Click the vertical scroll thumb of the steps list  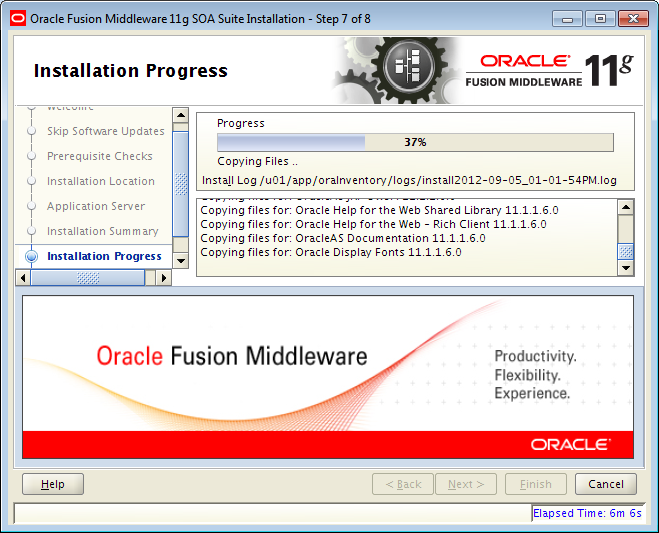tap(181, 184)
